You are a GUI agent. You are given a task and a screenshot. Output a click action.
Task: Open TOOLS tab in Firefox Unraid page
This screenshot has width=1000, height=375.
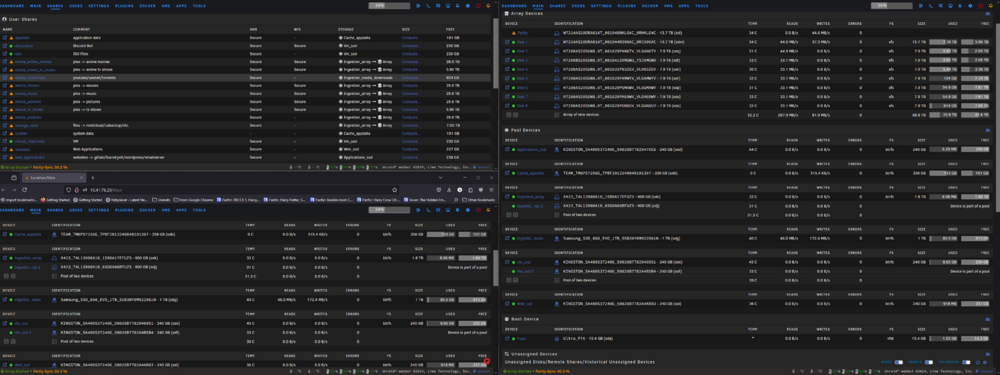[199, 210]
